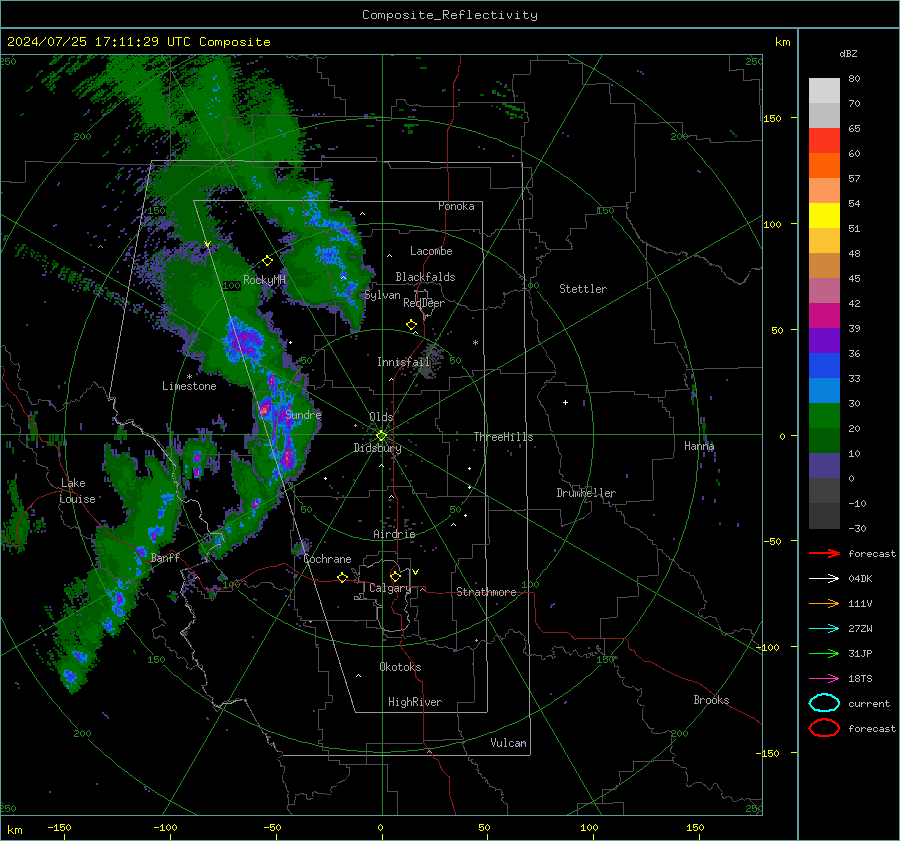Click the green 20-30 dBZ swatch
The height and width of the screenshot is (841, 900).
click(x=824, y=416)
